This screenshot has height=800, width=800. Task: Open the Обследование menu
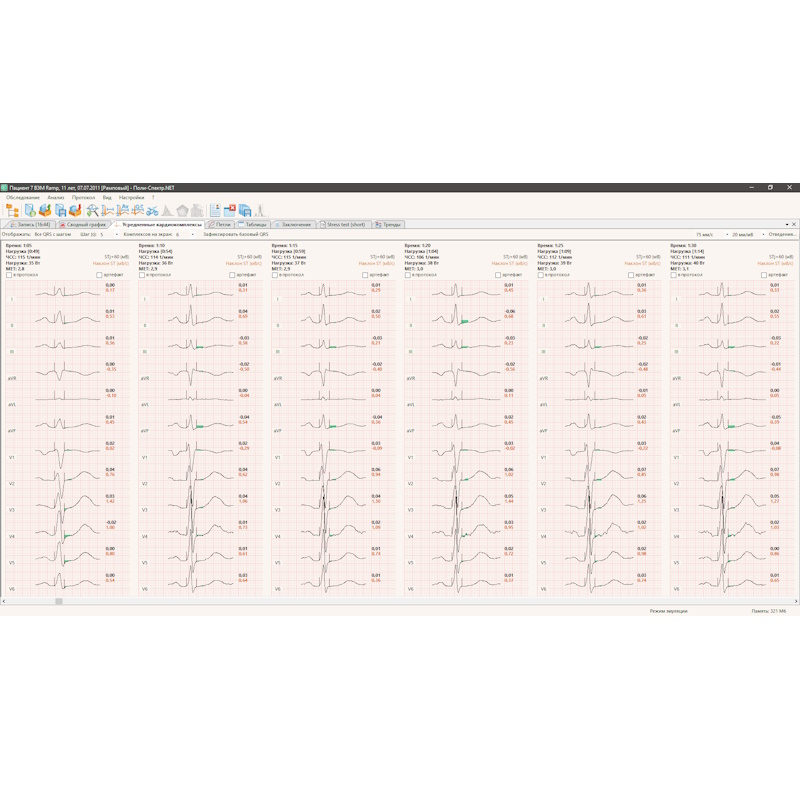click(22, 197)
